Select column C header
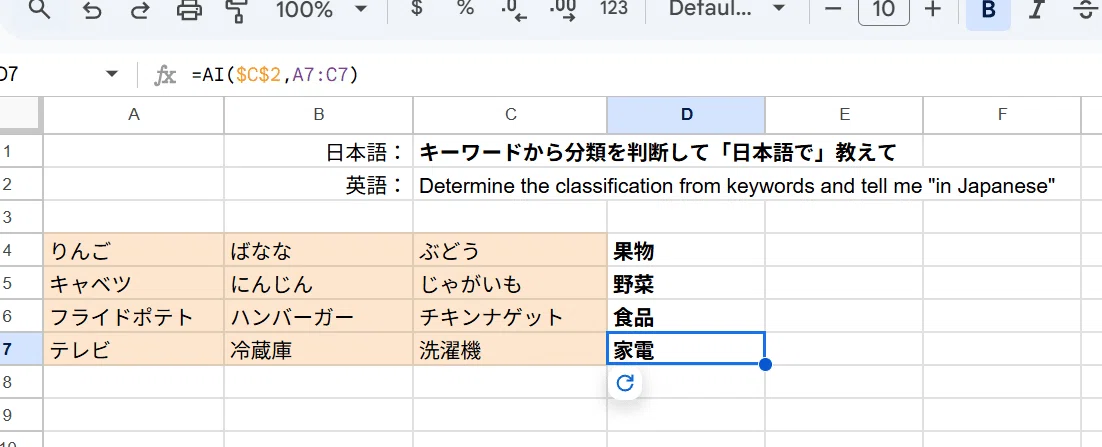 click(510, 115)
